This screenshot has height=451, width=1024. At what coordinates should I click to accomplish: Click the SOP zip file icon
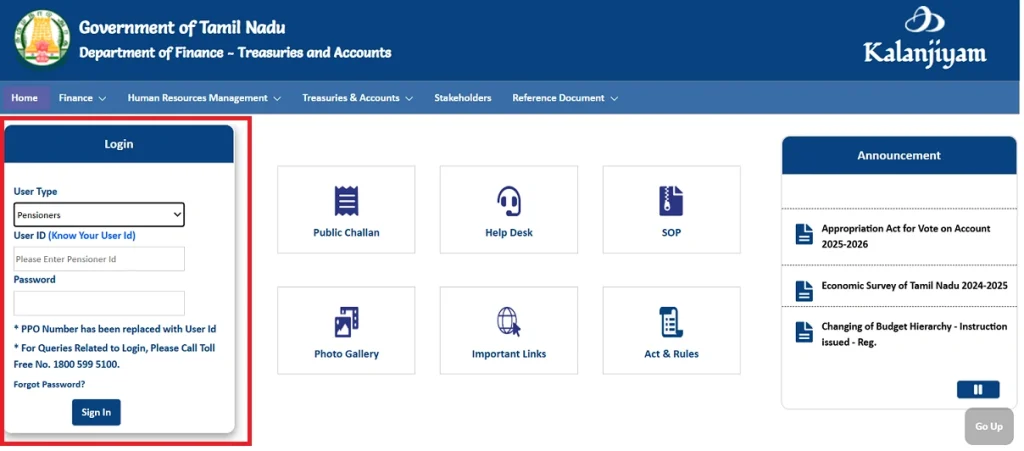[671, 200]
